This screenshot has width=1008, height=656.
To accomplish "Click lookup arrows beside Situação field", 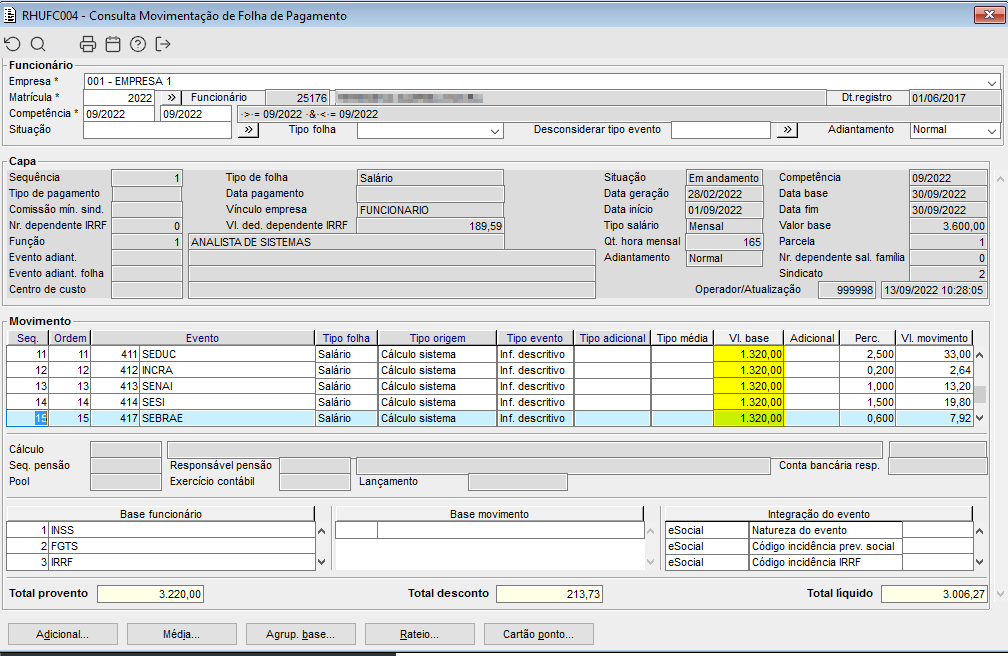I will coord(248,130).
